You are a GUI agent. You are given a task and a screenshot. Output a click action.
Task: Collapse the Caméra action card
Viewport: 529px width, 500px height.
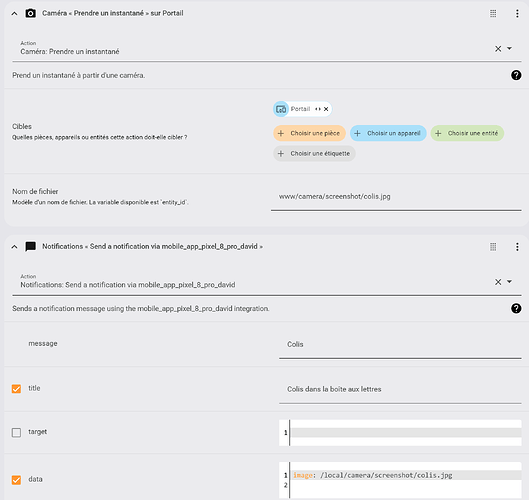pyautogui.click(x=14, y=13)
